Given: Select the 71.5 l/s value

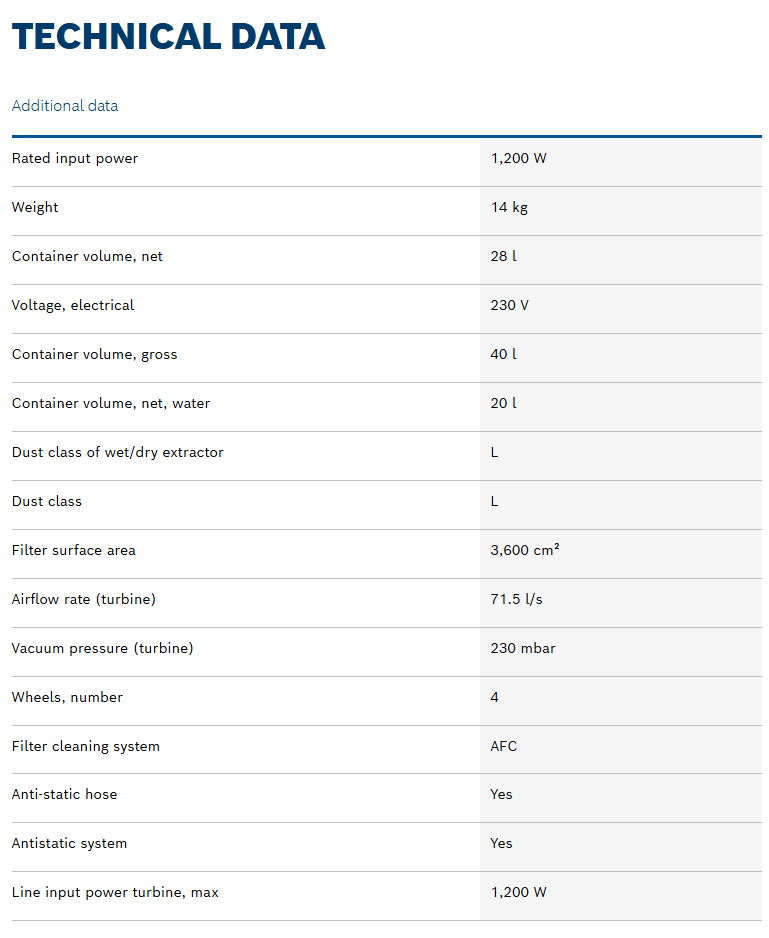Looking at the screenshot, I should pyautogui.click(x=516, y=599).
